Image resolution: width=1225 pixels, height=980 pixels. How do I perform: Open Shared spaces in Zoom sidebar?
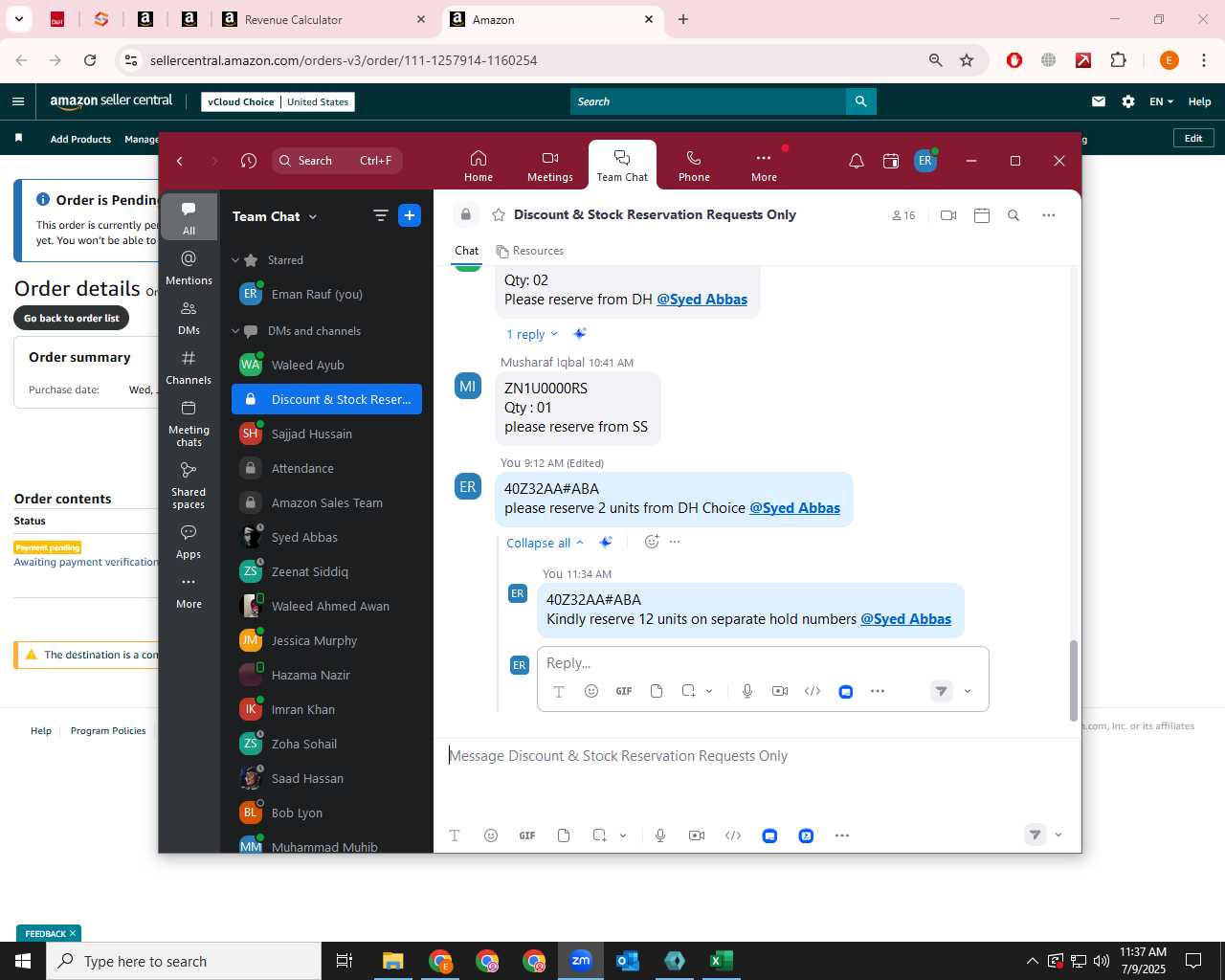tap(189, 485)
